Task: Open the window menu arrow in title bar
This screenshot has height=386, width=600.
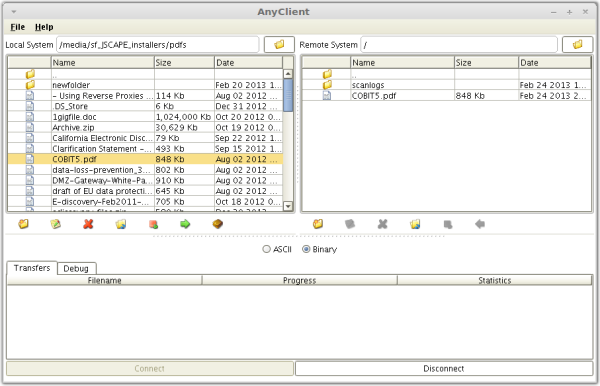Action: pyautogui.click(x=14, y=11)
